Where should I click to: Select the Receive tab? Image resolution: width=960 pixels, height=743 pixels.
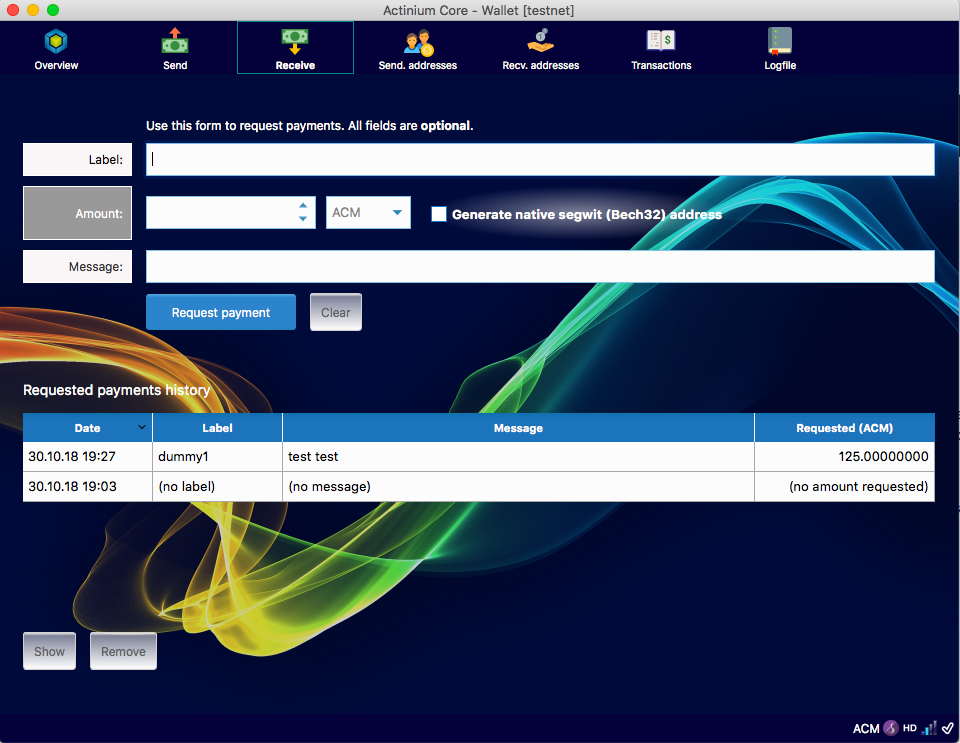[x=295, y=48]
